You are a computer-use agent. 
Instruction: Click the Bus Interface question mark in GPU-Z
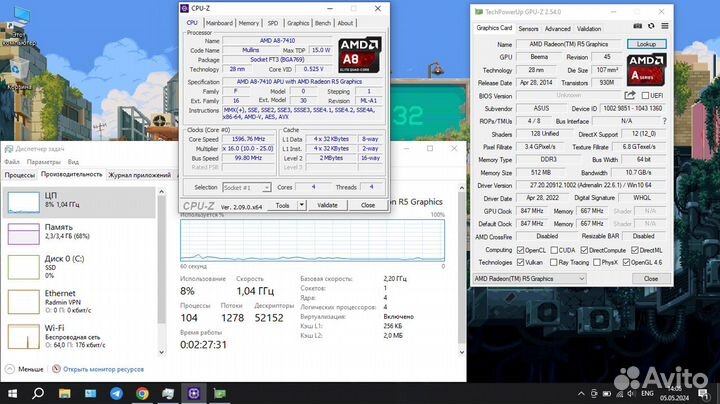click(664, 121)
